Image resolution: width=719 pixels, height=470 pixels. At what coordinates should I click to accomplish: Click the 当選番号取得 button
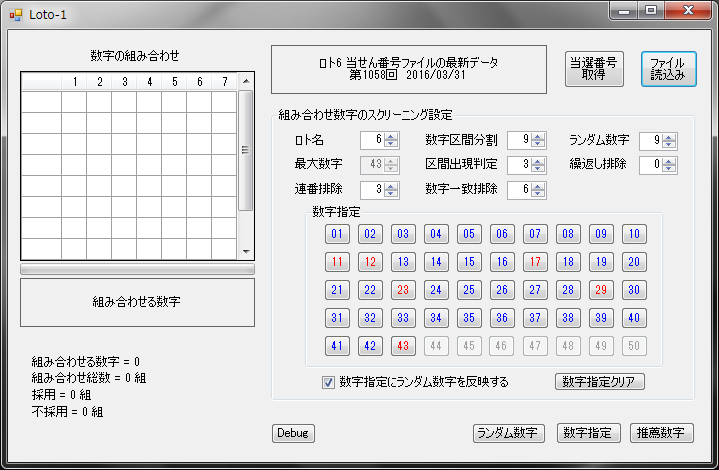click(594, 69)
